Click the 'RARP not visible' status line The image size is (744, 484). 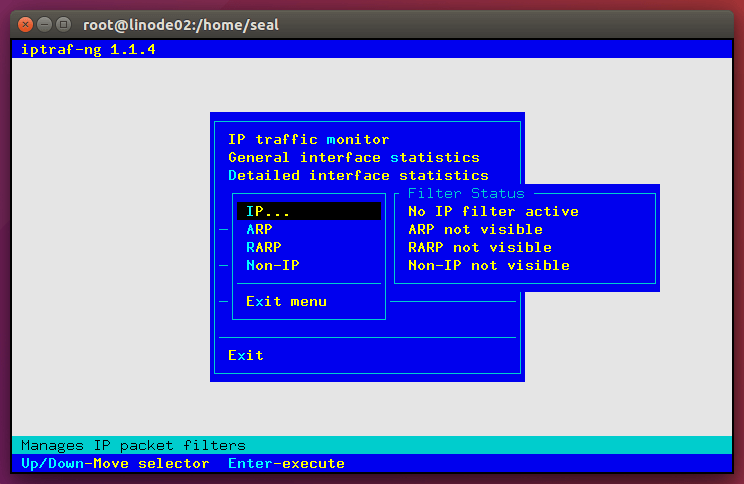480,247
